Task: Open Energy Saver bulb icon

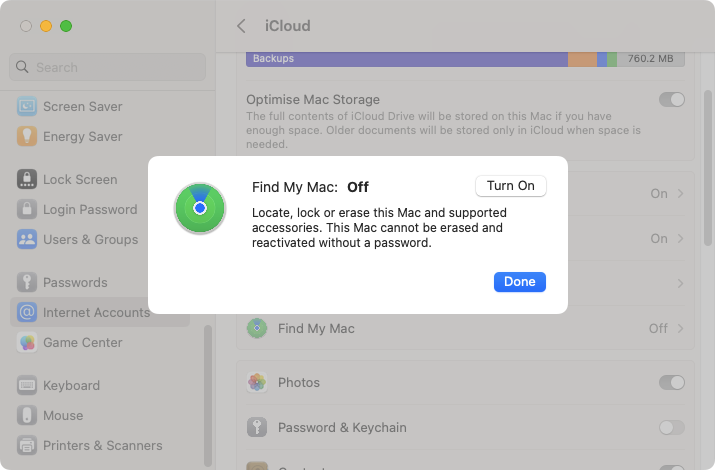Action: pyautogui.click(x=27, y=136)
